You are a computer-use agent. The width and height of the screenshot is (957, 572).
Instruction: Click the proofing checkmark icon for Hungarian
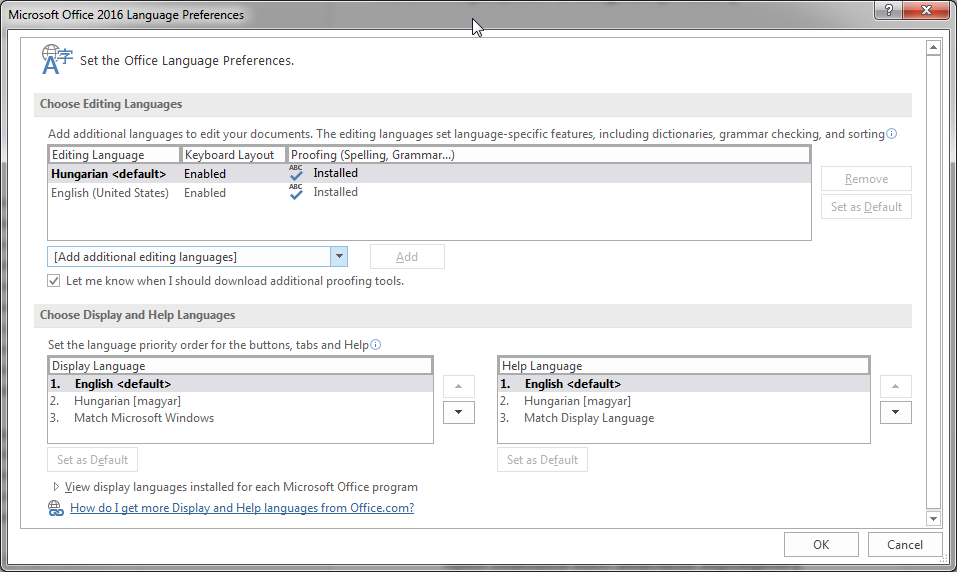296,173
